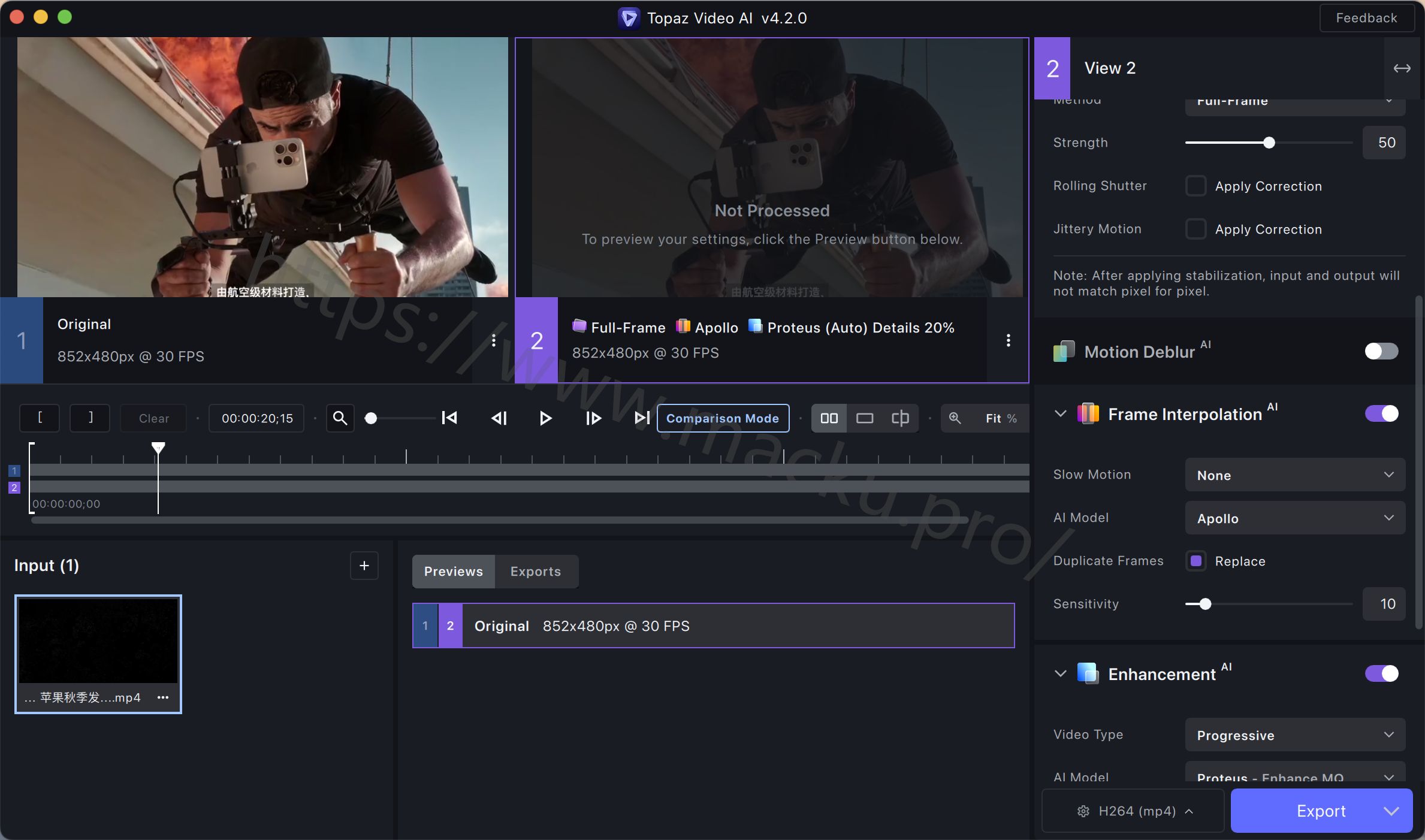Enable Jittery Motion Apply Correction checkbox

[x=1196, y=229]
